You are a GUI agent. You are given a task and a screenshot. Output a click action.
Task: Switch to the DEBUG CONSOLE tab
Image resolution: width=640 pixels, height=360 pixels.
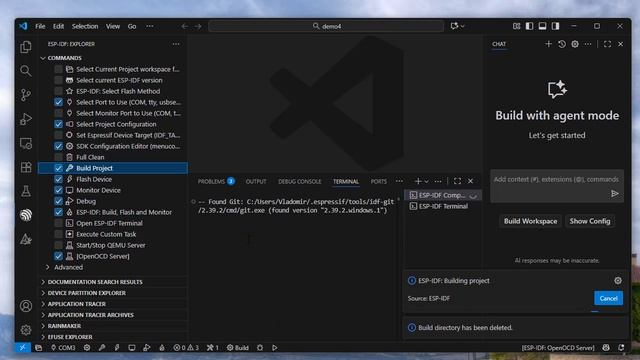(300, 181)
